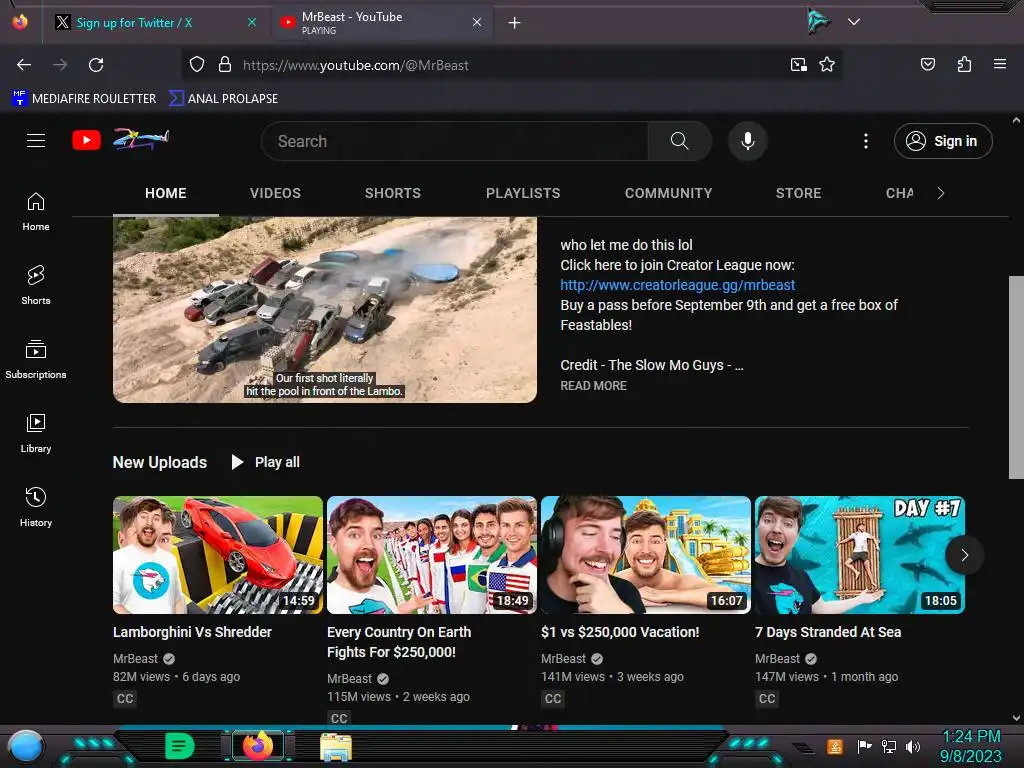Open volume speaker icon in tray
This screenshot has height=768, width=1024.
(x=912, y=746)
